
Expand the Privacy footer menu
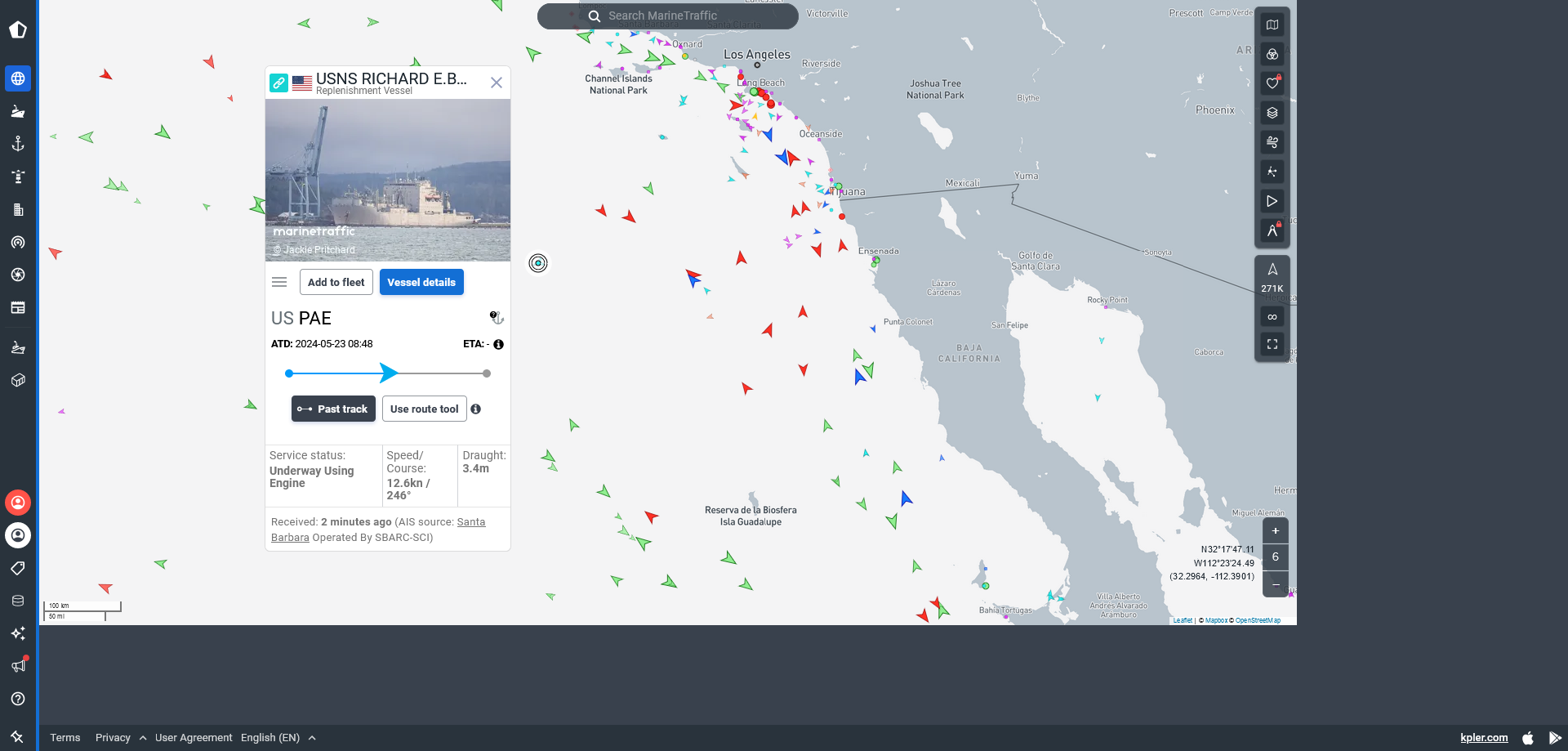point(121,737)
